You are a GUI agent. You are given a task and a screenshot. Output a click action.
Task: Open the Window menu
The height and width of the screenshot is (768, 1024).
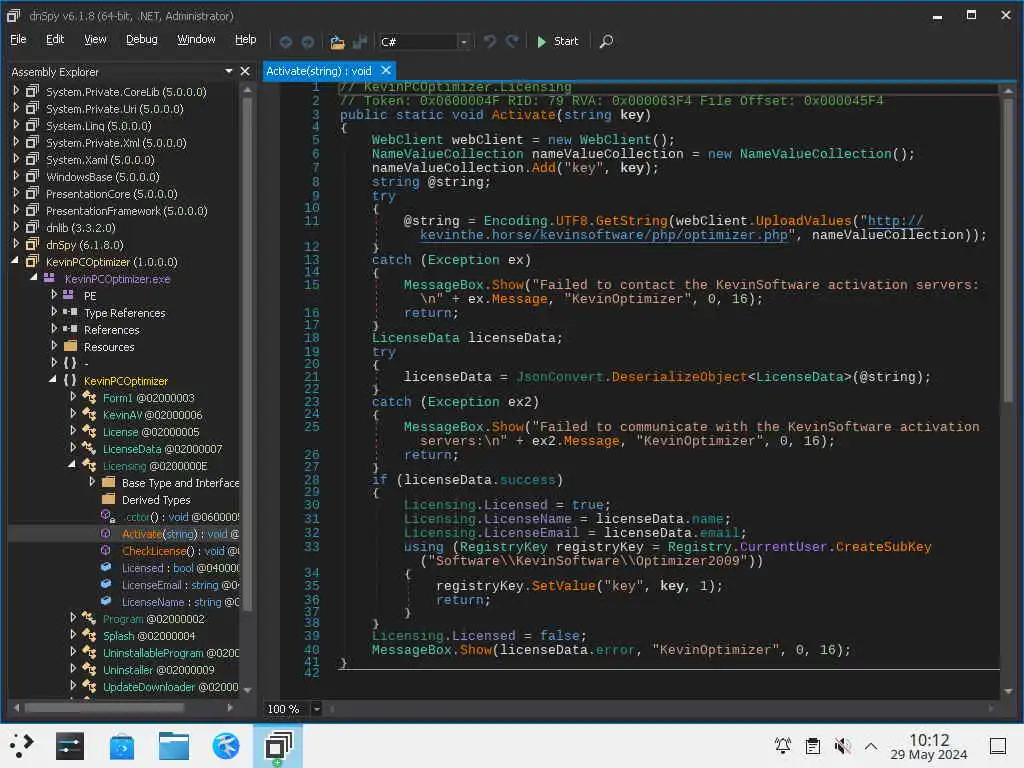(196, 39)
